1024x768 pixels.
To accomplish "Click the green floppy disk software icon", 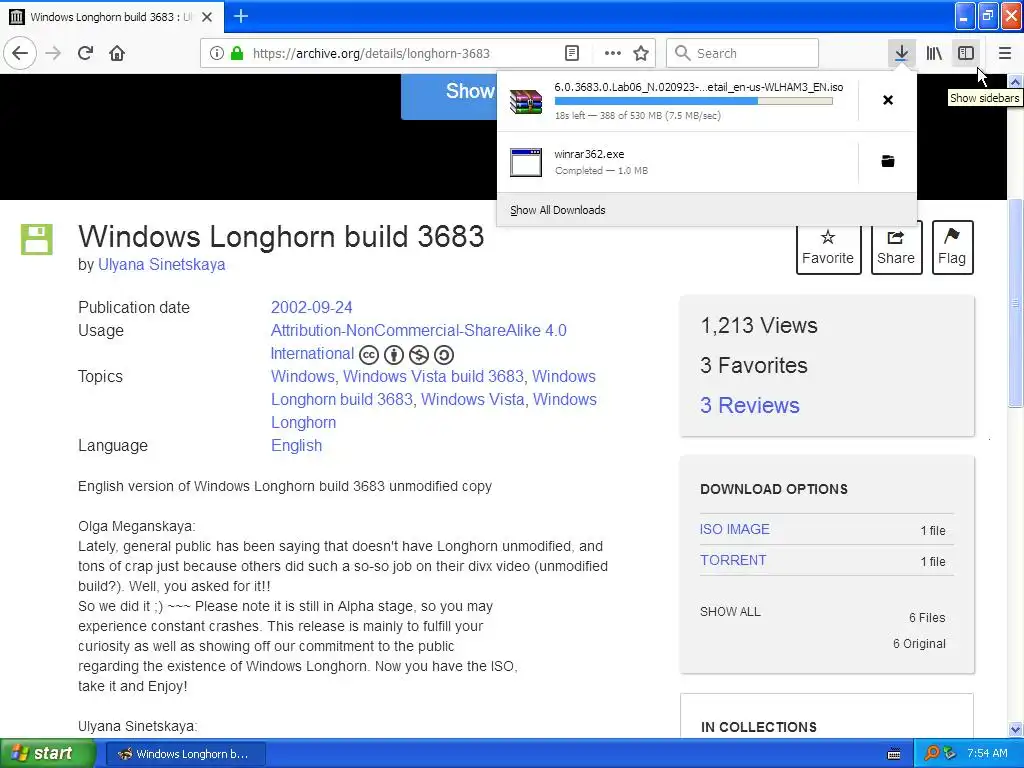I will point(37,240).
